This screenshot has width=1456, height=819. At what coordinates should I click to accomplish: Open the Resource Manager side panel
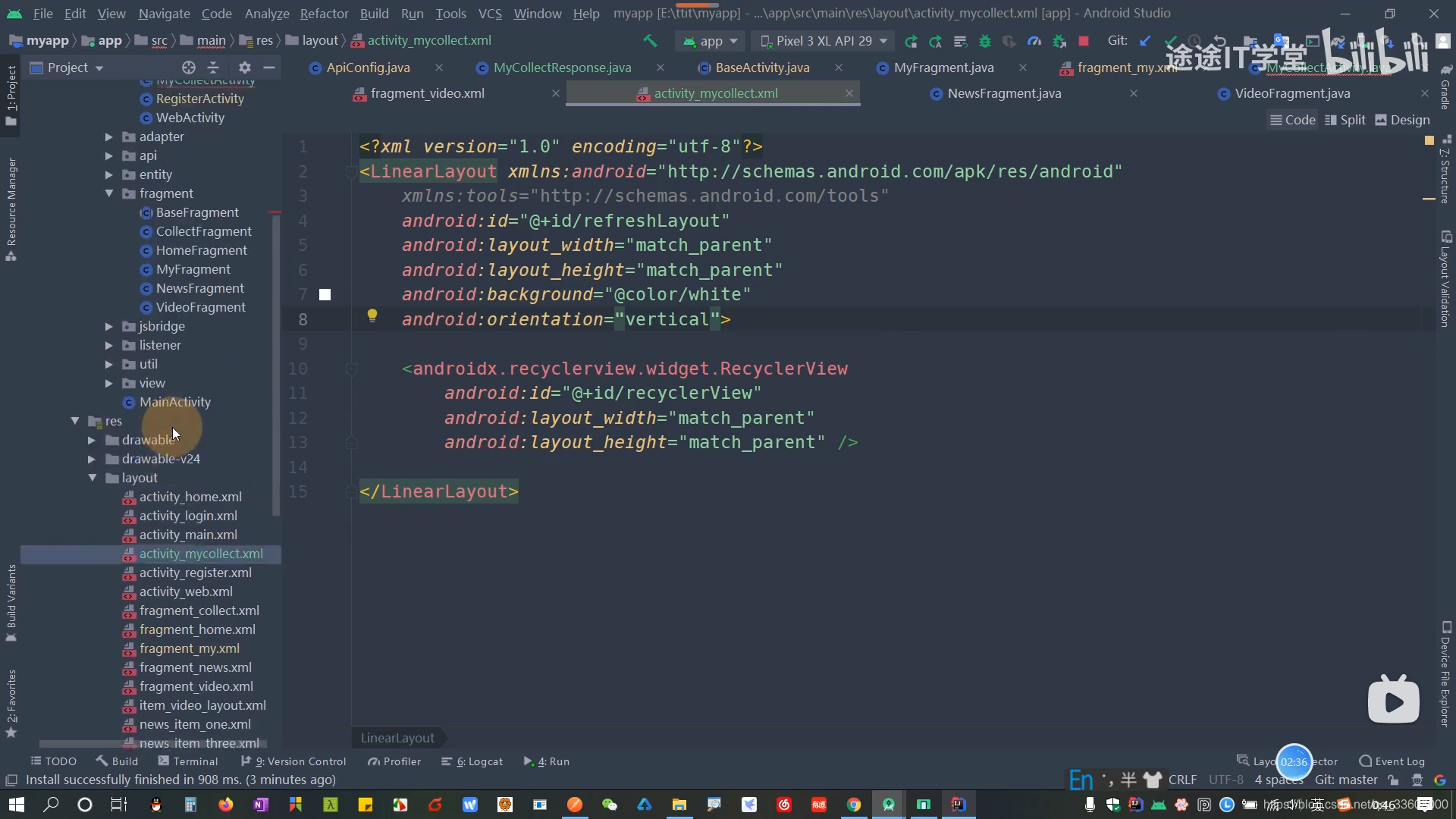[x=11, y=209]
